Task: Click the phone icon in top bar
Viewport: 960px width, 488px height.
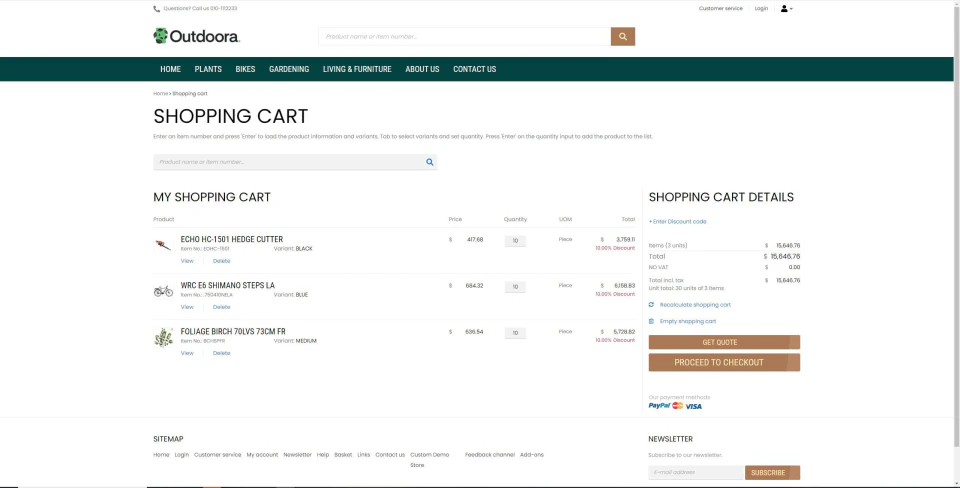Action: click(x=157, y=9)
